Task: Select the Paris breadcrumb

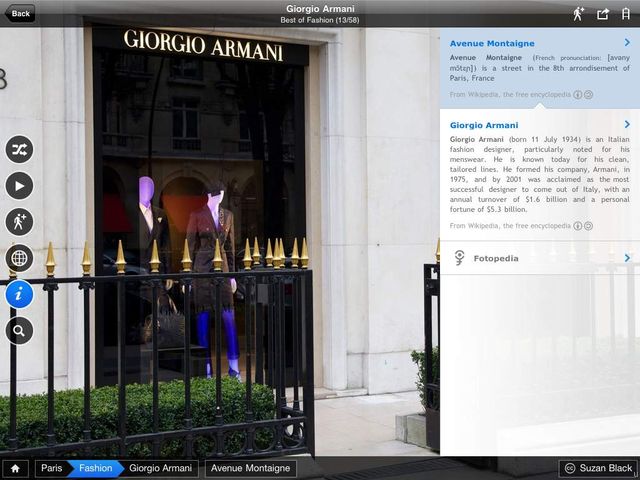Action: [51, 468]
